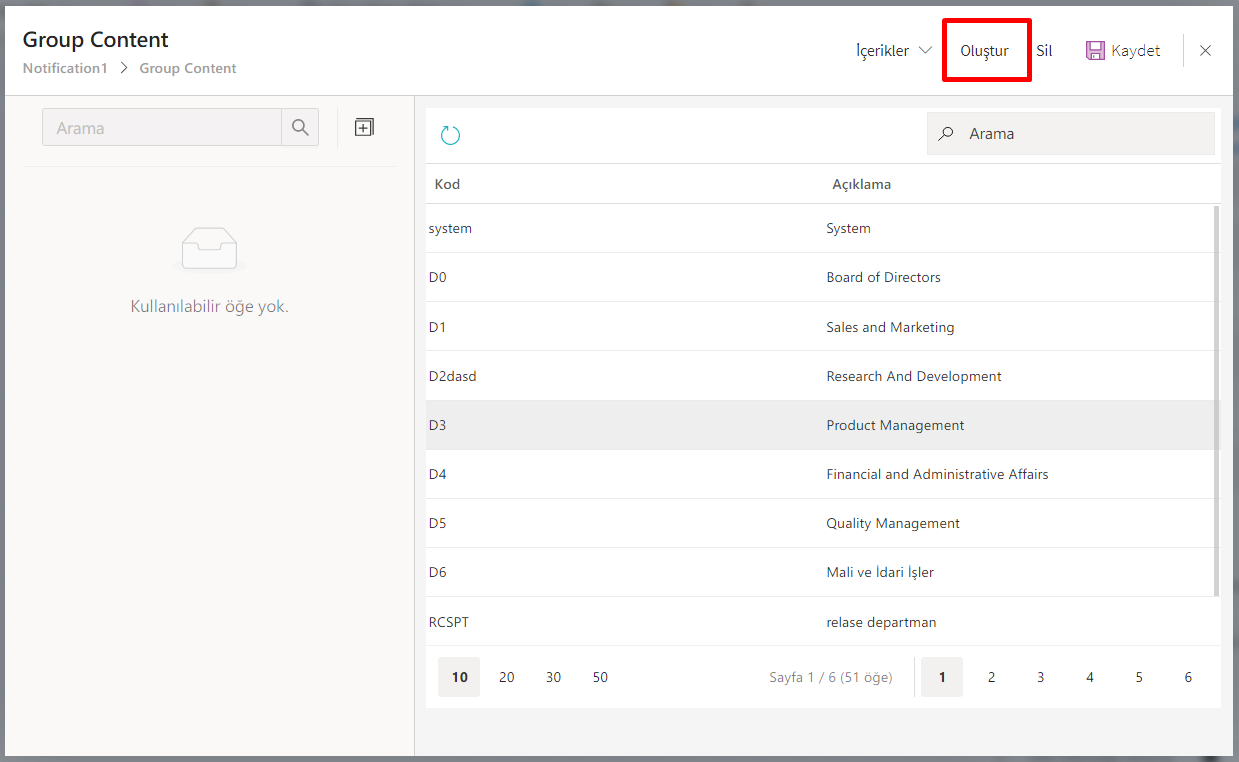Sort by the Kod column header
This screenshot has width=1239, height=762.
click(447, 184)
